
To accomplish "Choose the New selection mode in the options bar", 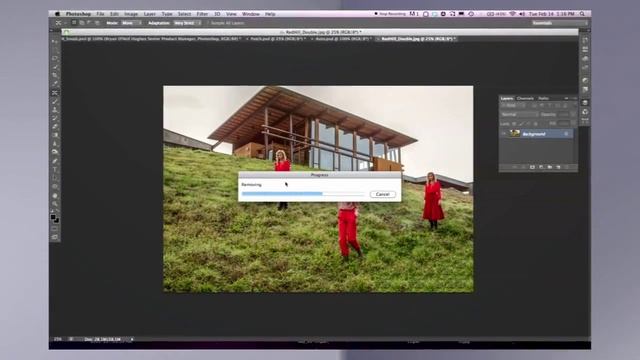I will [74, 23].
